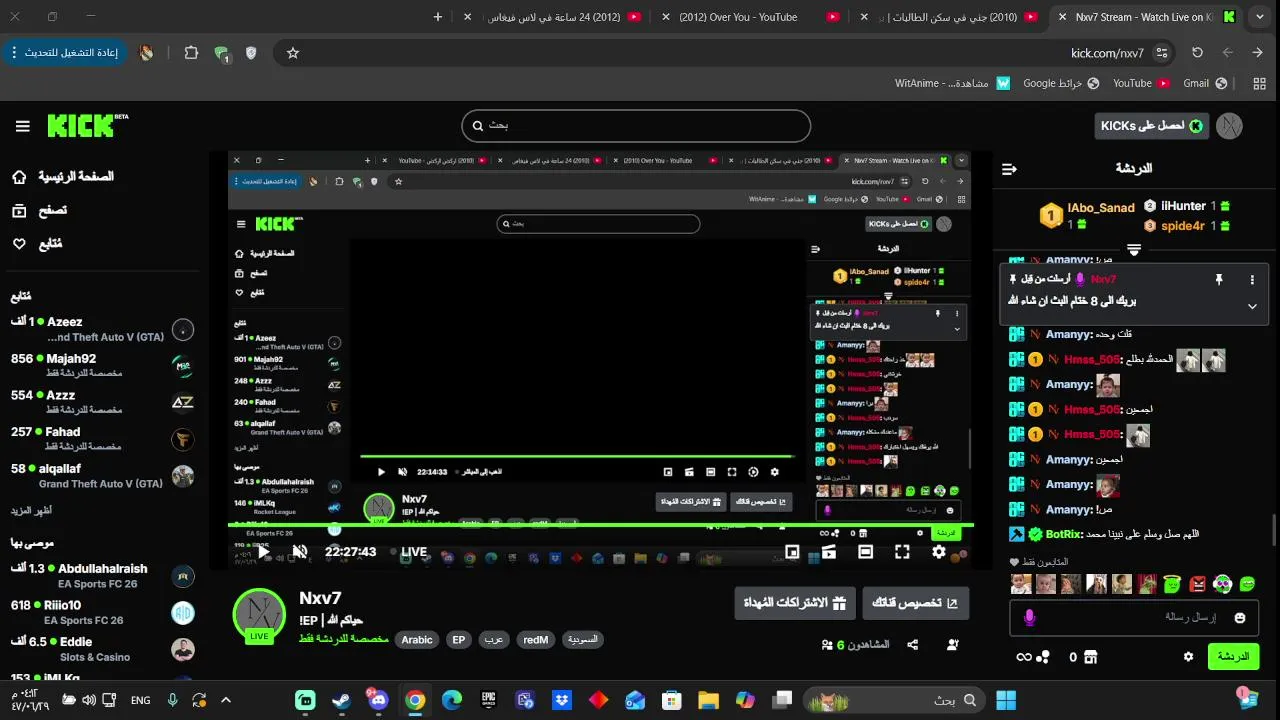Open Azeez channel in following list
Screen dimensions: 1280x720
click(x=101, y=329)
